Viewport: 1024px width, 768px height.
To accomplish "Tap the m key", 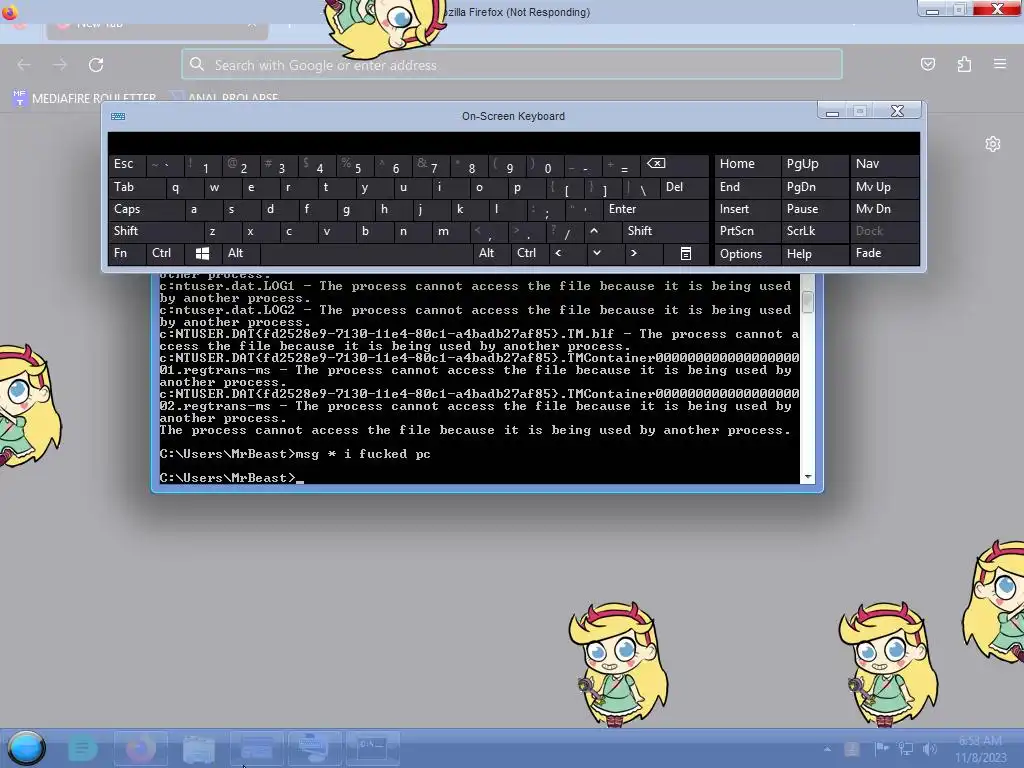I will [x=451, y=231].
